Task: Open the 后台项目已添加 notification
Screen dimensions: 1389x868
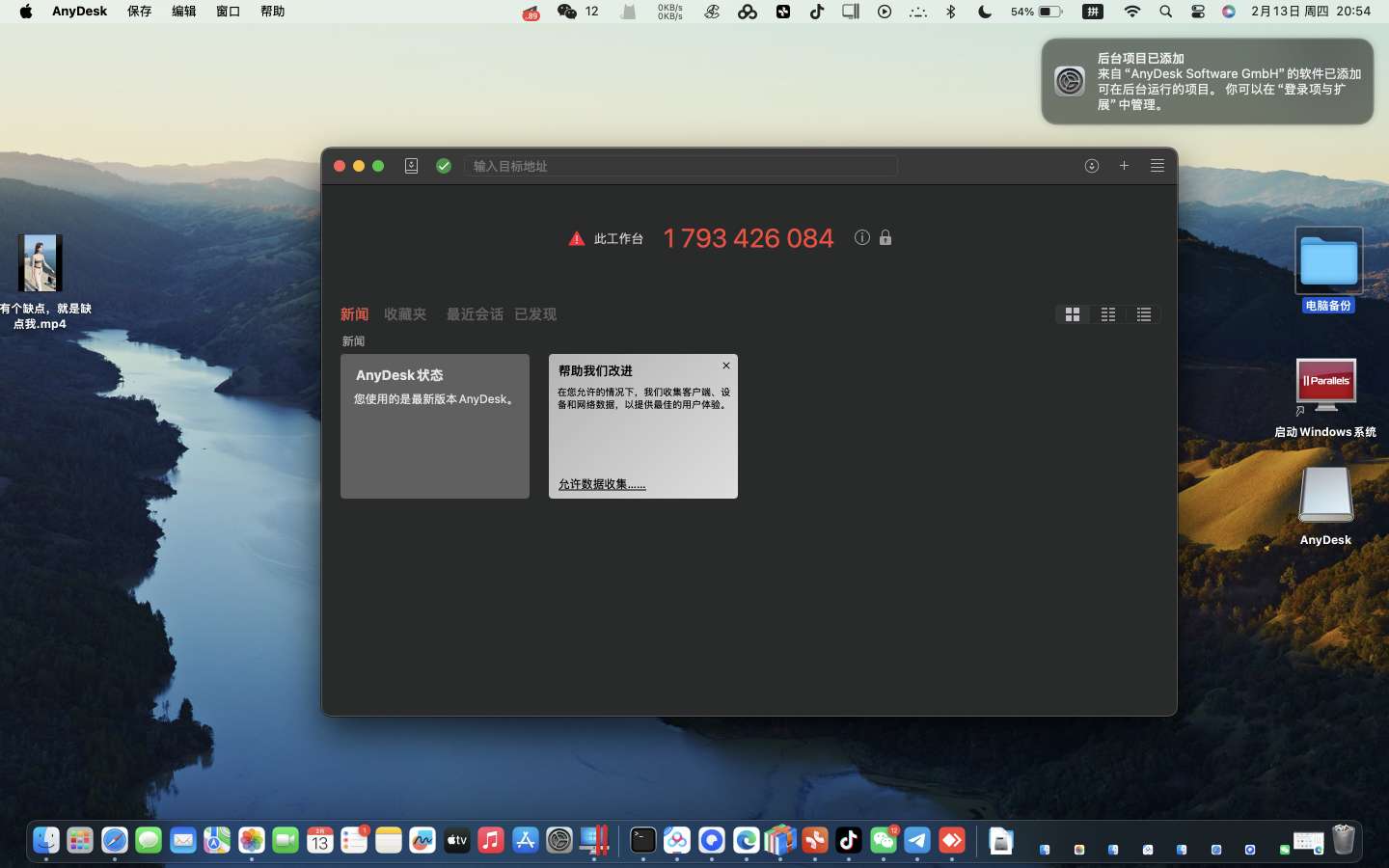Action: pos(1207,81)
